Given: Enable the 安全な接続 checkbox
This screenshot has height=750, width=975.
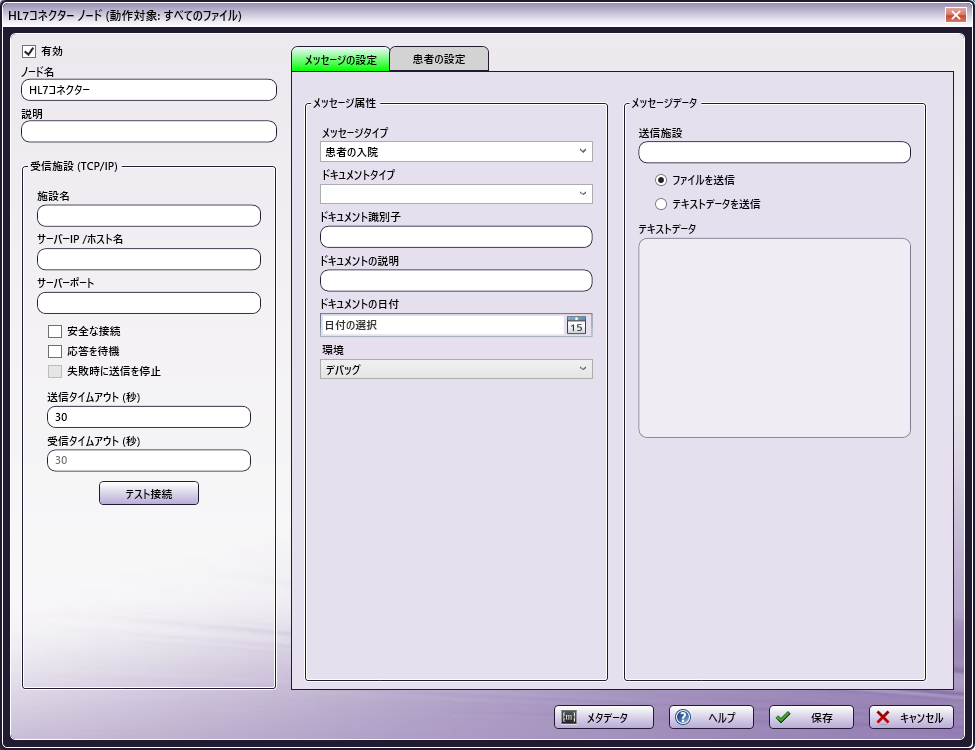Looking at the screenshot, I should click(x=55, y=331).
